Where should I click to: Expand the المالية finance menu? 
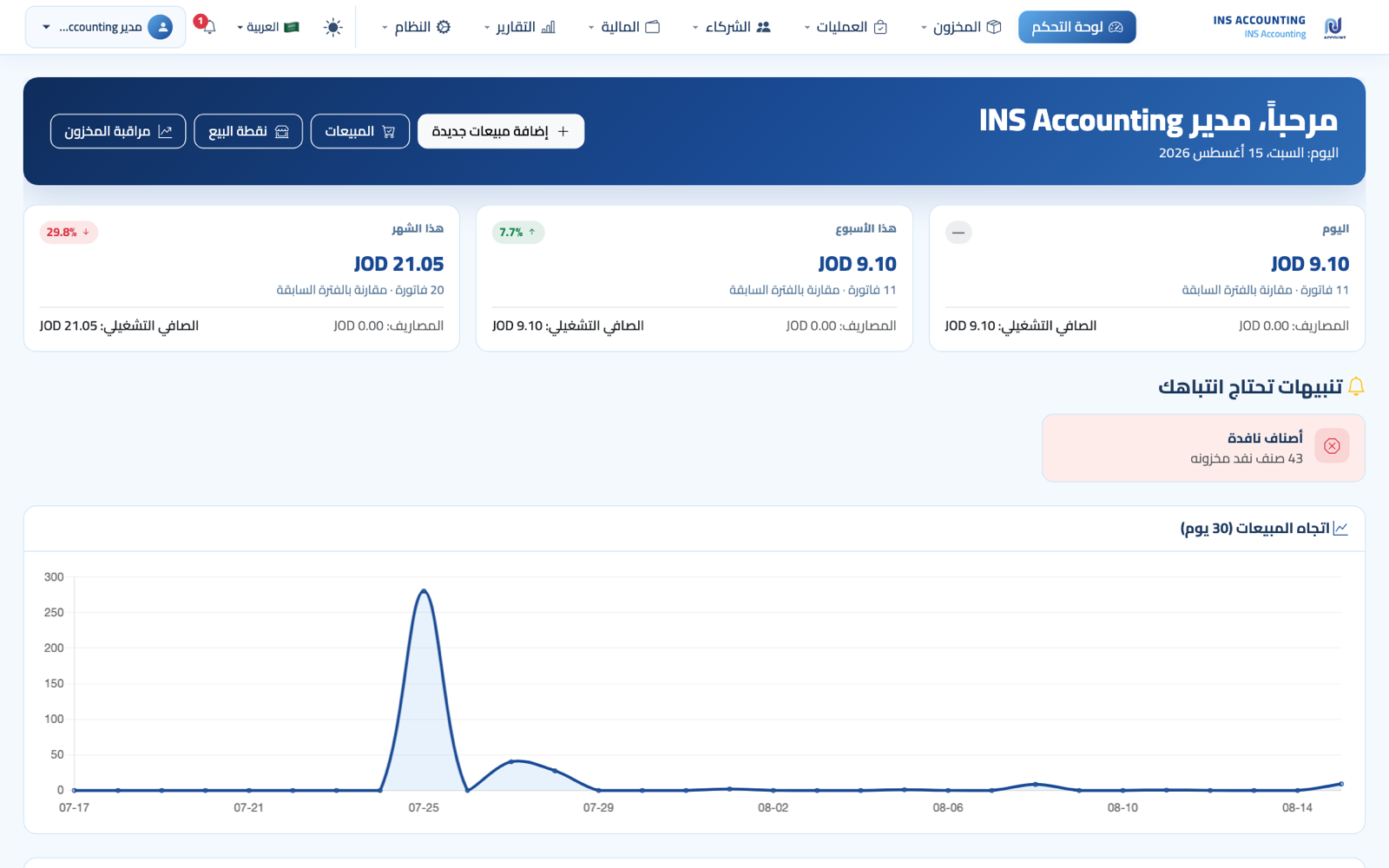point(624,27)
